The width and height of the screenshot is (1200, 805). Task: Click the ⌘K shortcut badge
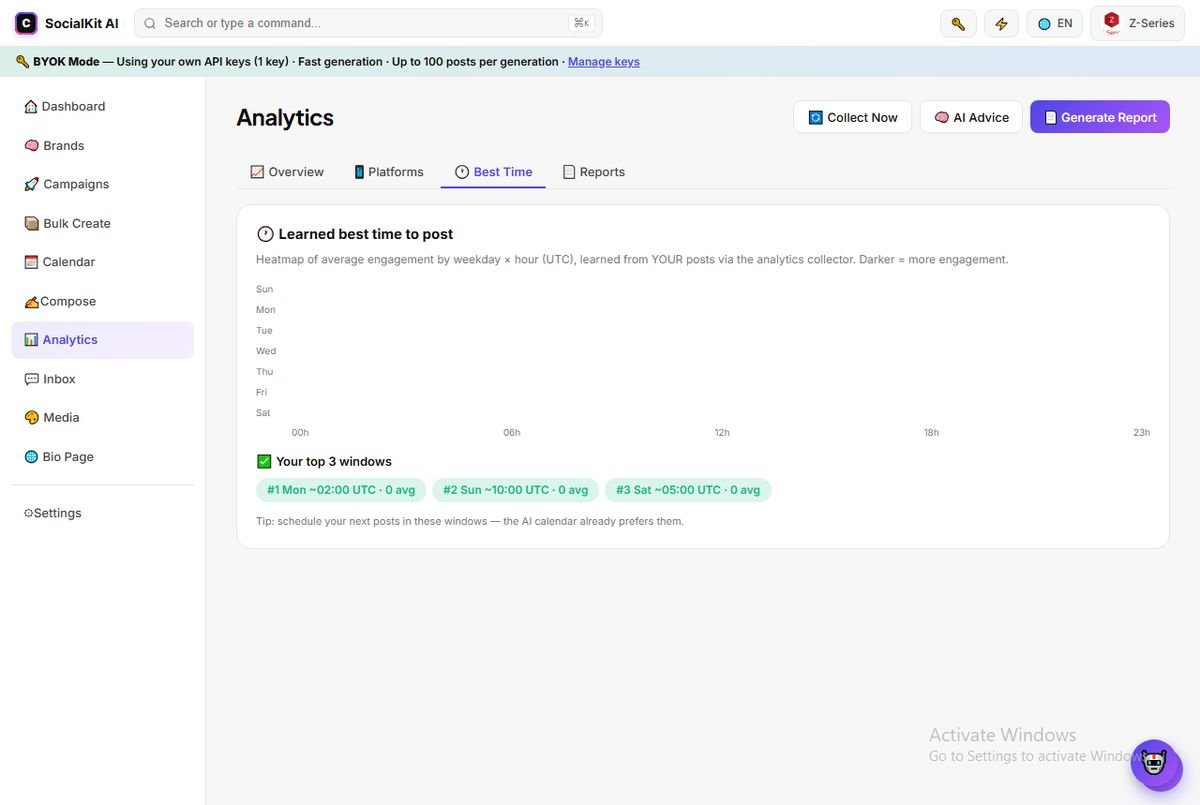coord(581,23)
